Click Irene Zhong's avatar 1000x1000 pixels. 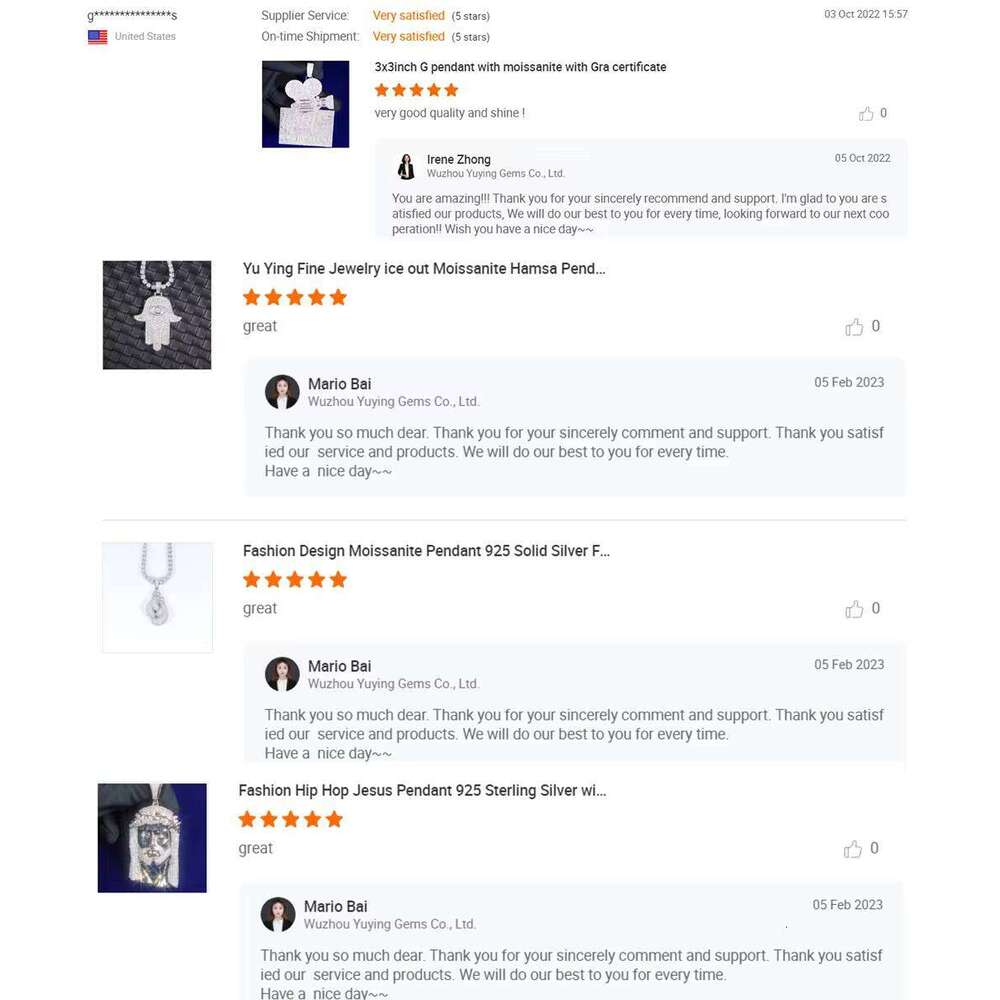(x=406, y=166)
